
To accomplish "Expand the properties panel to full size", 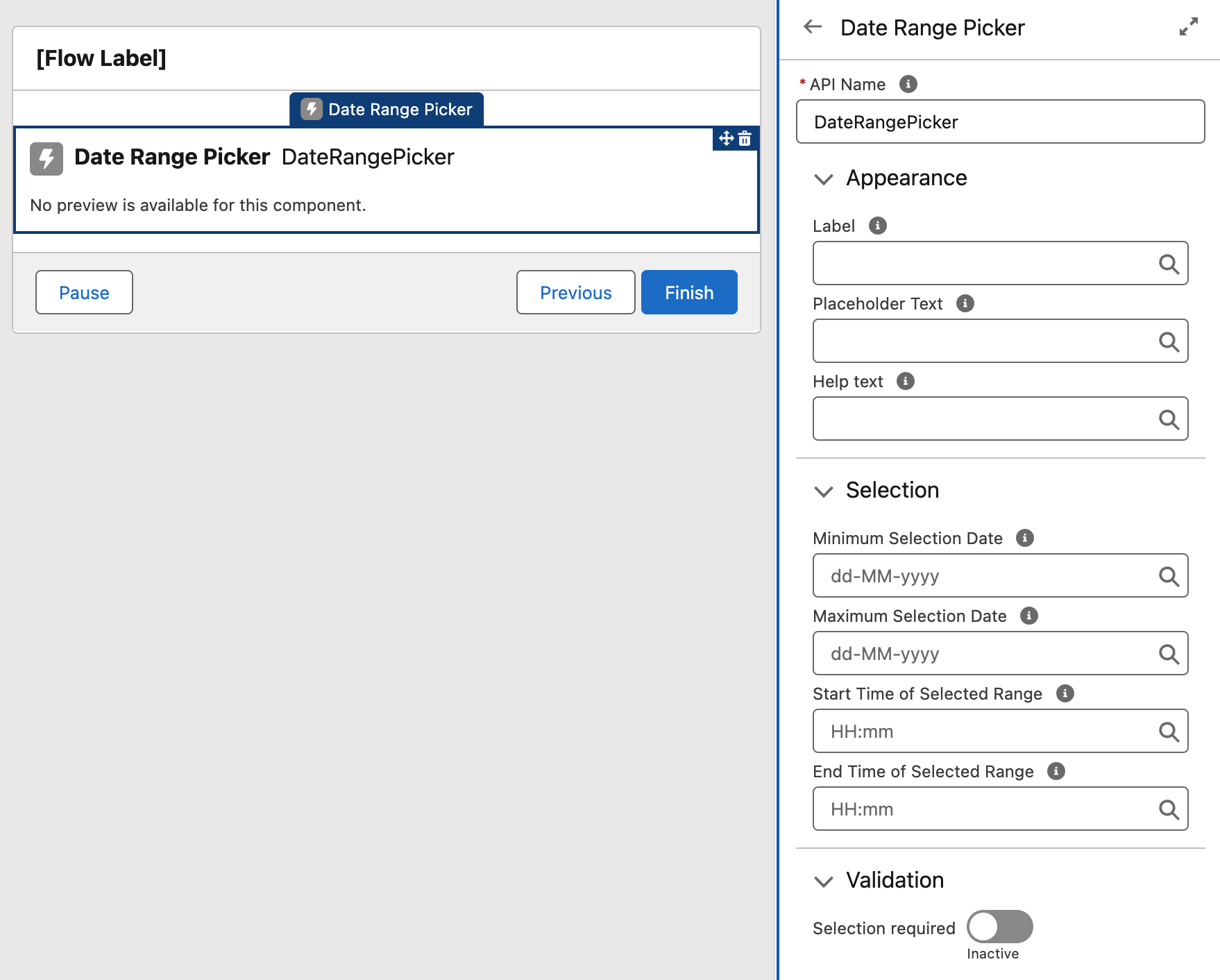I will pyautogui.click(x=1188, y=27).
